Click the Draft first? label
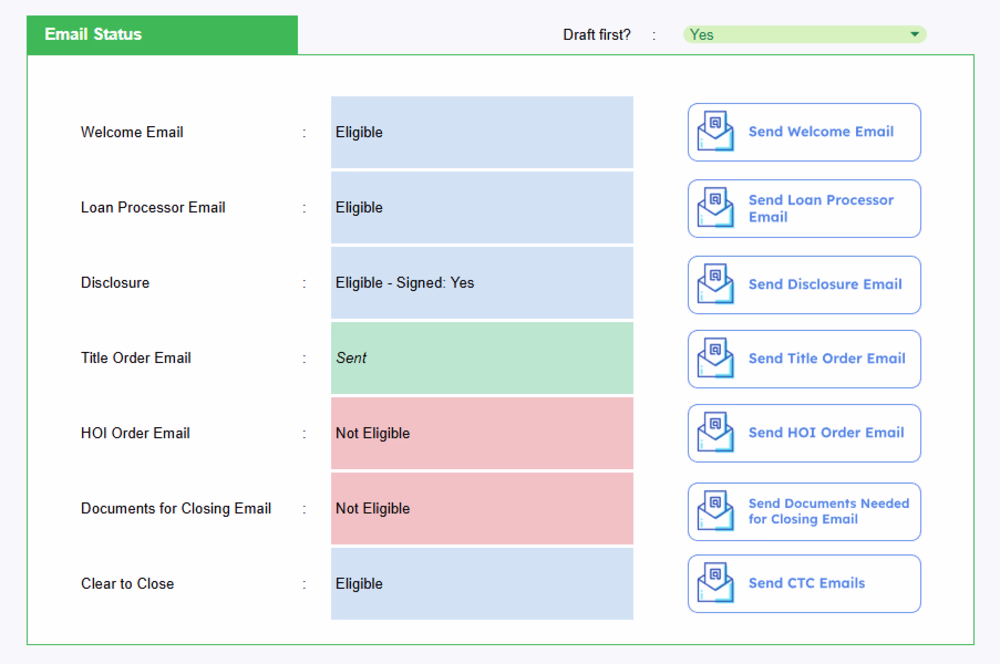1000x664 pixels. [x=597, y=34]
